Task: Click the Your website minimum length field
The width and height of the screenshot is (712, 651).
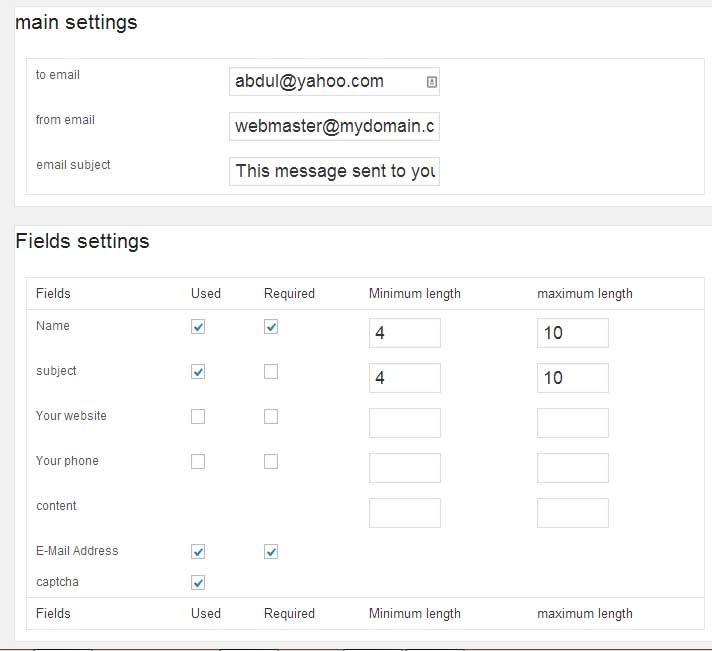Action: click(405, 423)
